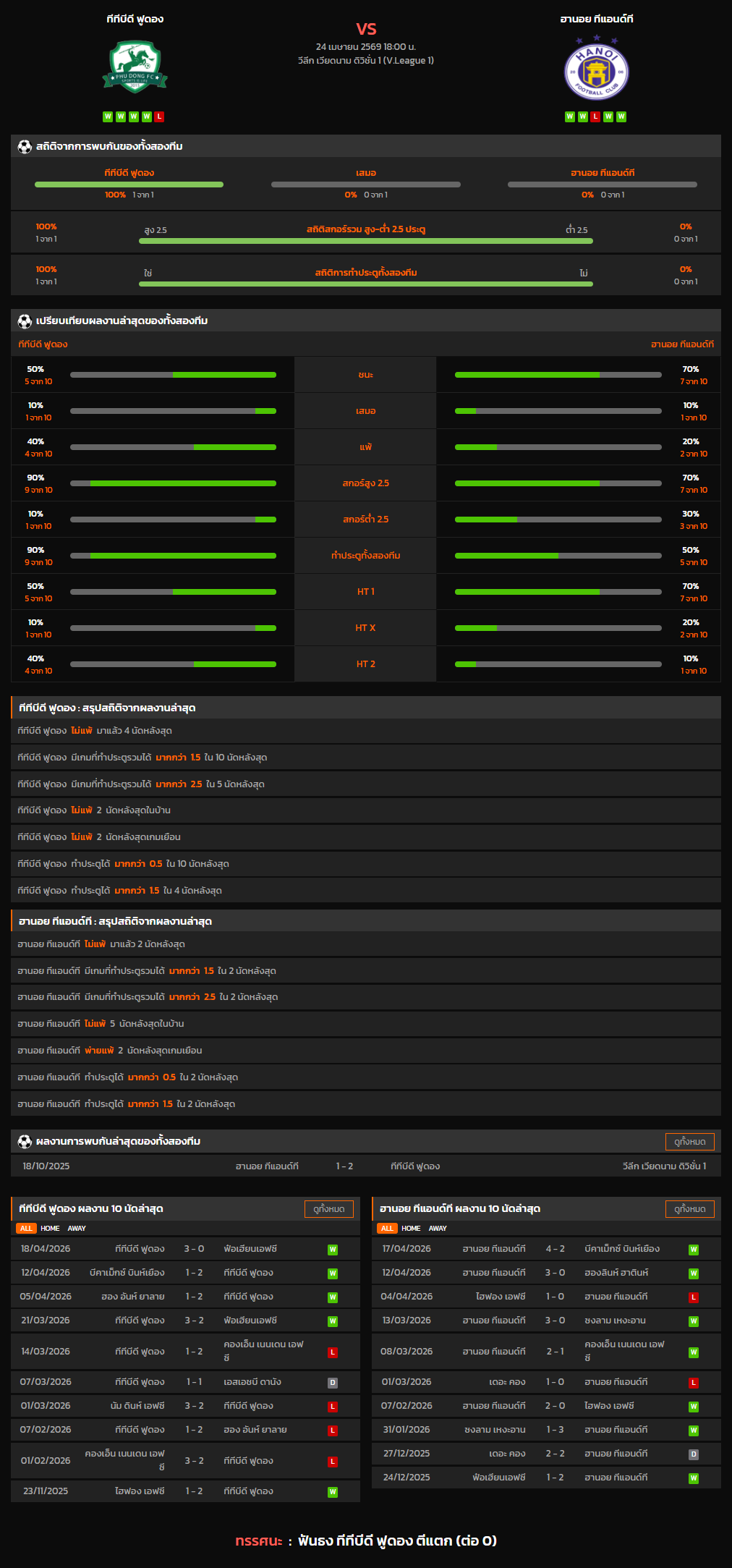Open view-all button in Hanoi's last 10 results

pos(689,1209)
